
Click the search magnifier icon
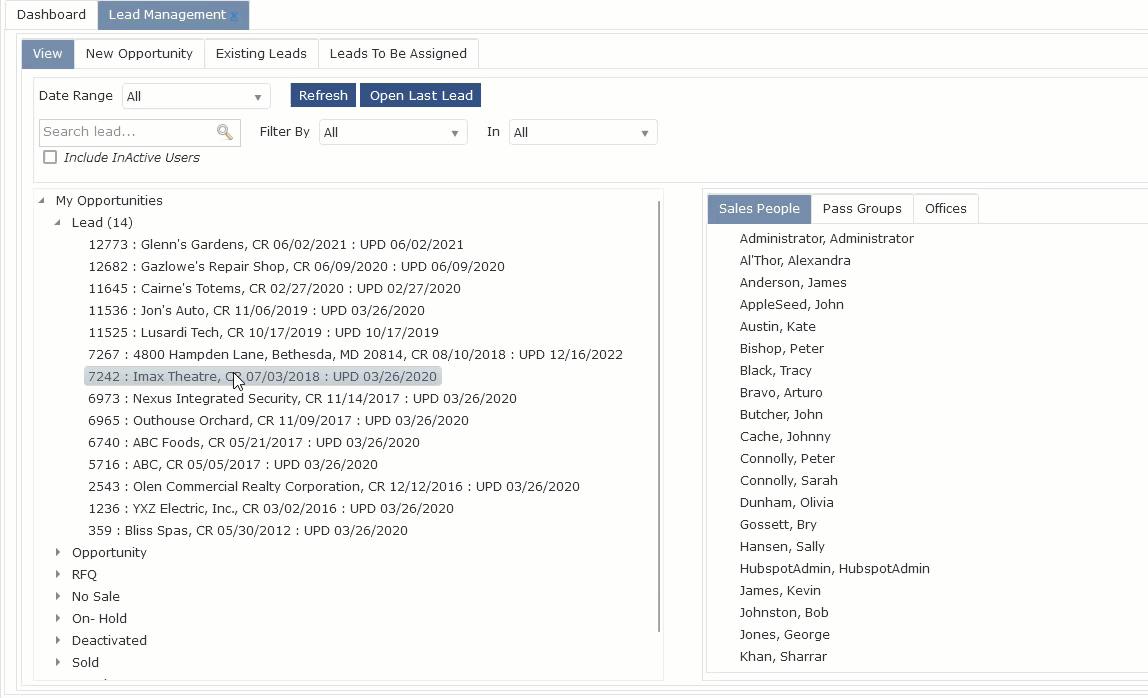pyautogui.click(x=225, y=132)
